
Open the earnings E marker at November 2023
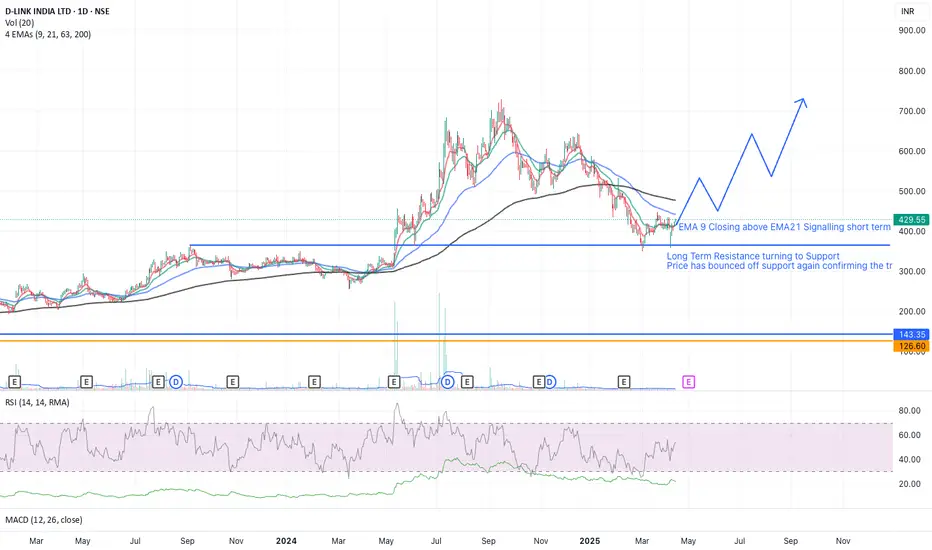pos(232,382)
